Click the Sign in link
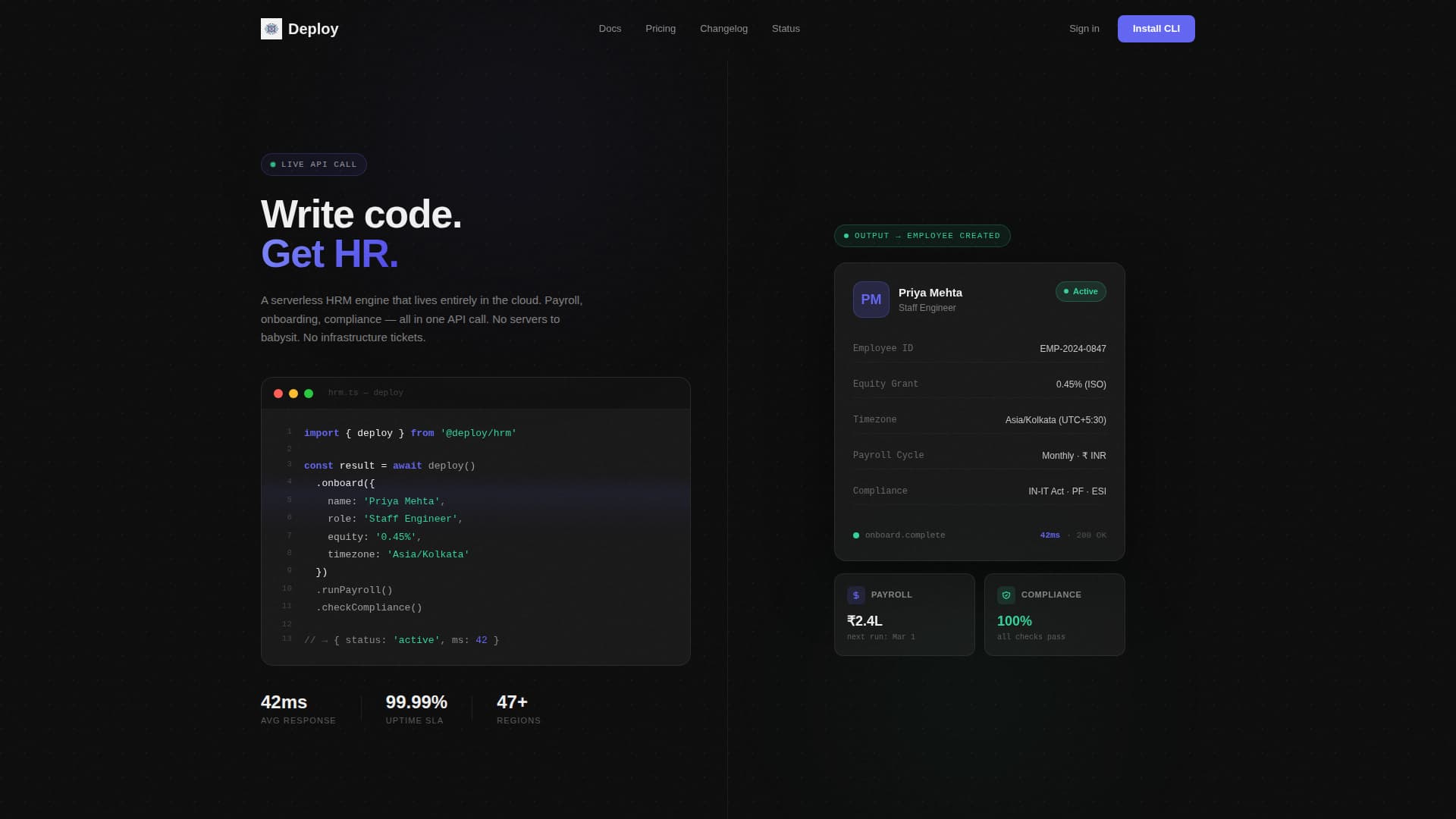 click(1084, 28)
